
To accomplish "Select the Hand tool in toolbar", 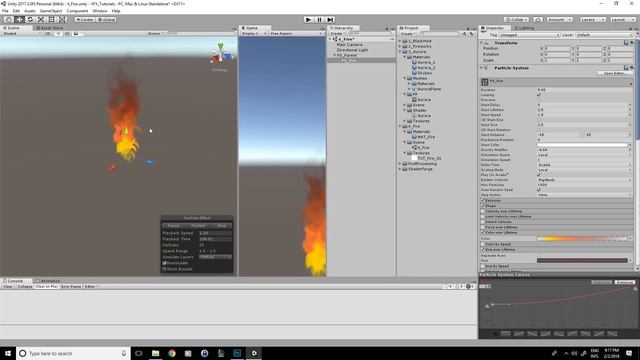I will [x=8, y=19].
